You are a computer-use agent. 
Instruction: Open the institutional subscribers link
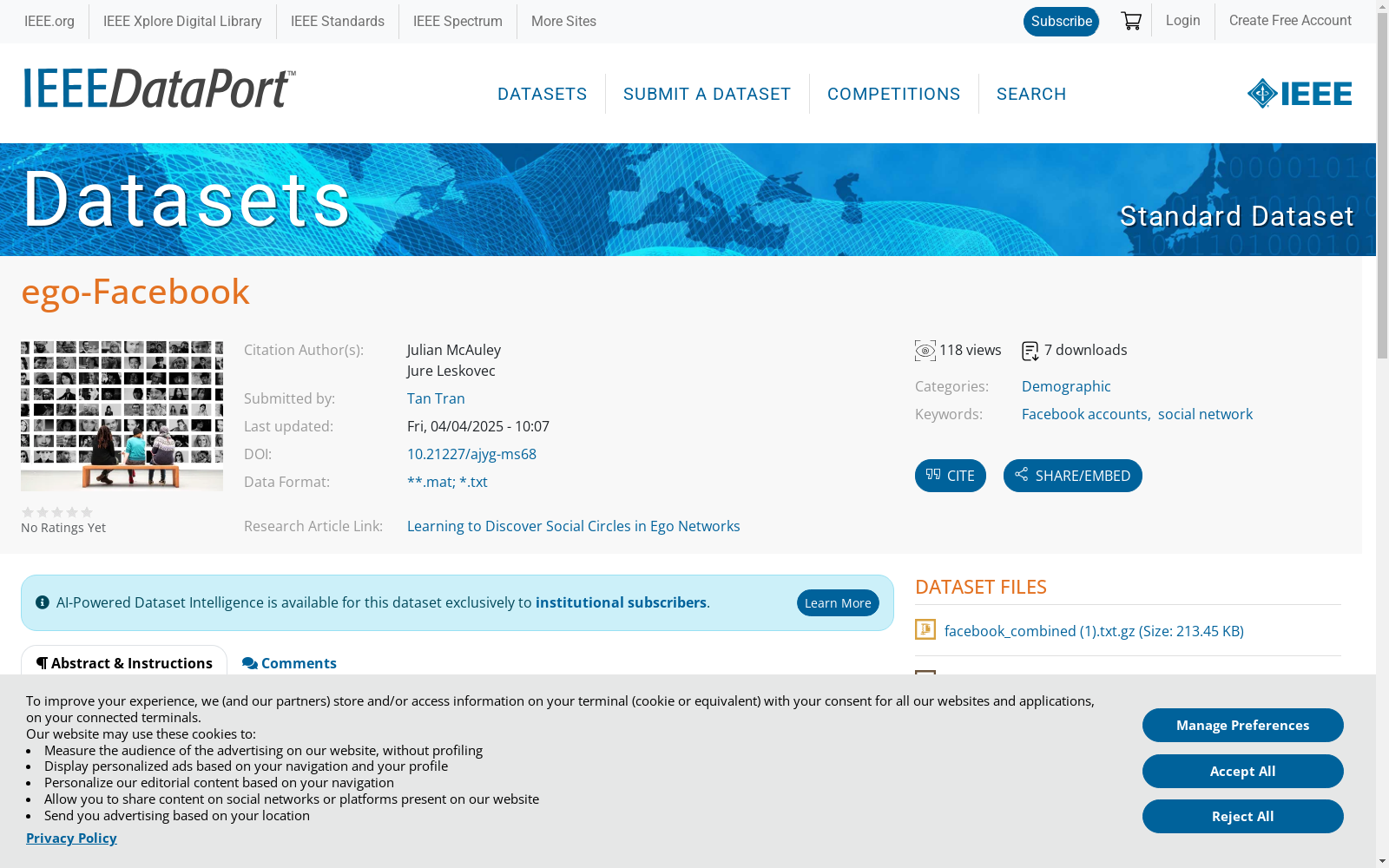point(621,602)
